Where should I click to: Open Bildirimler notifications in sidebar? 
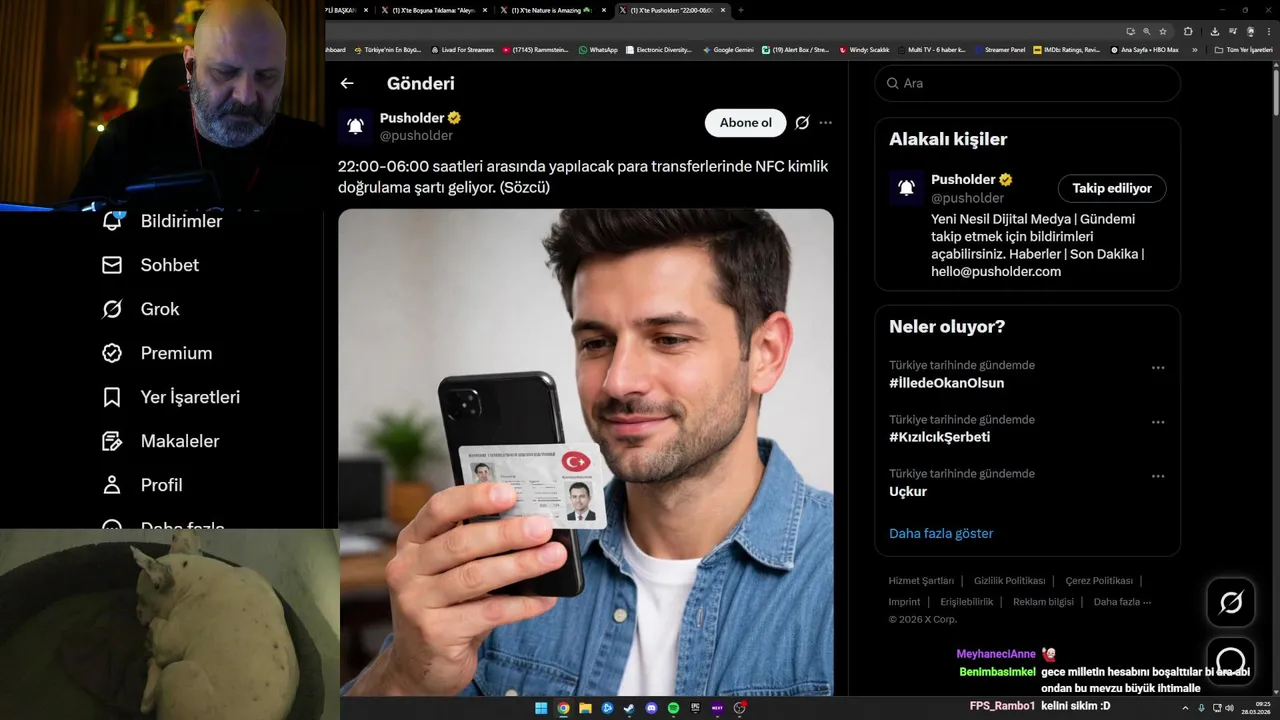coord(163,221)
